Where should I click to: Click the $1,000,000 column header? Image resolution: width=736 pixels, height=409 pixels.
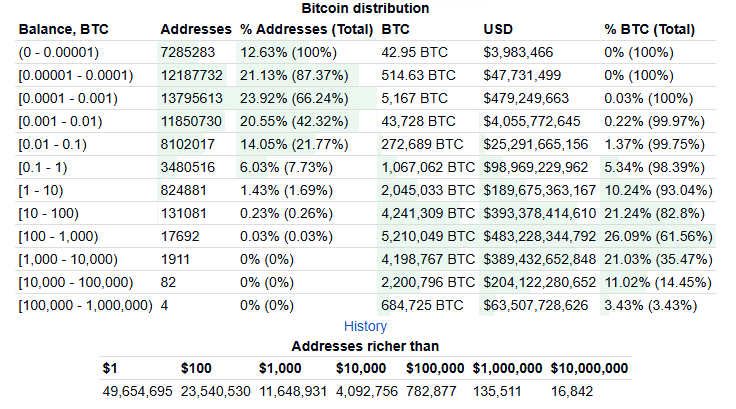507,368
